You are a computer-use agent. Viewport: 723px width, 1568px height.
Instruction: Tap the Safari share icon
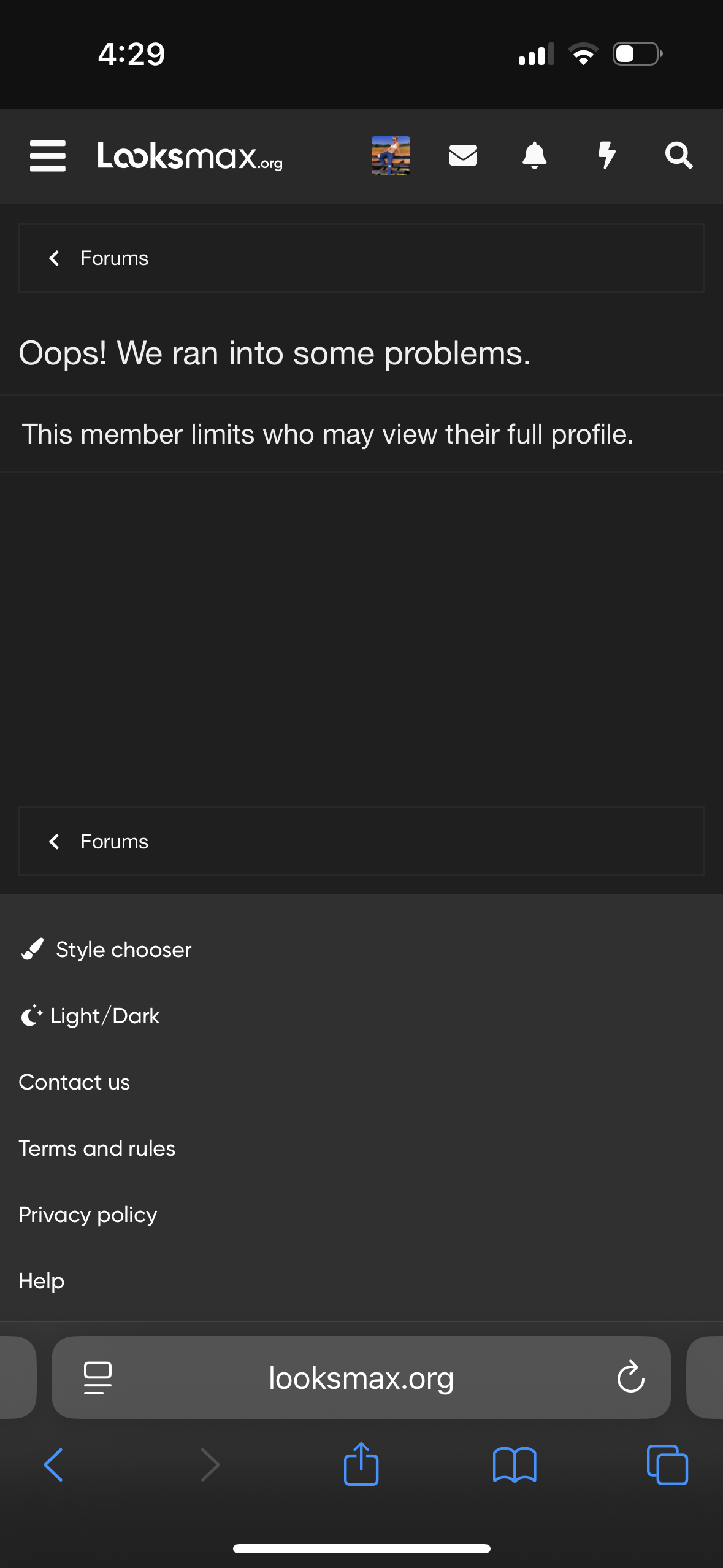[x=361, y=1465]
